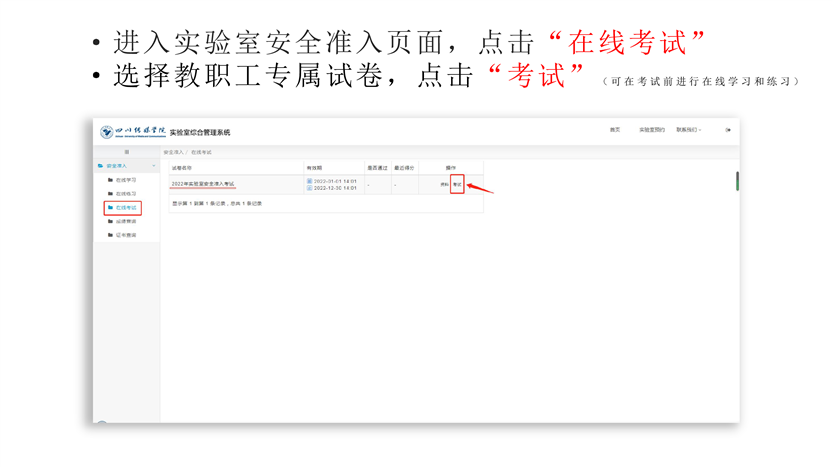Click the folder icon beside 在线练习
832x467 pixels.
tap(110, 194)
